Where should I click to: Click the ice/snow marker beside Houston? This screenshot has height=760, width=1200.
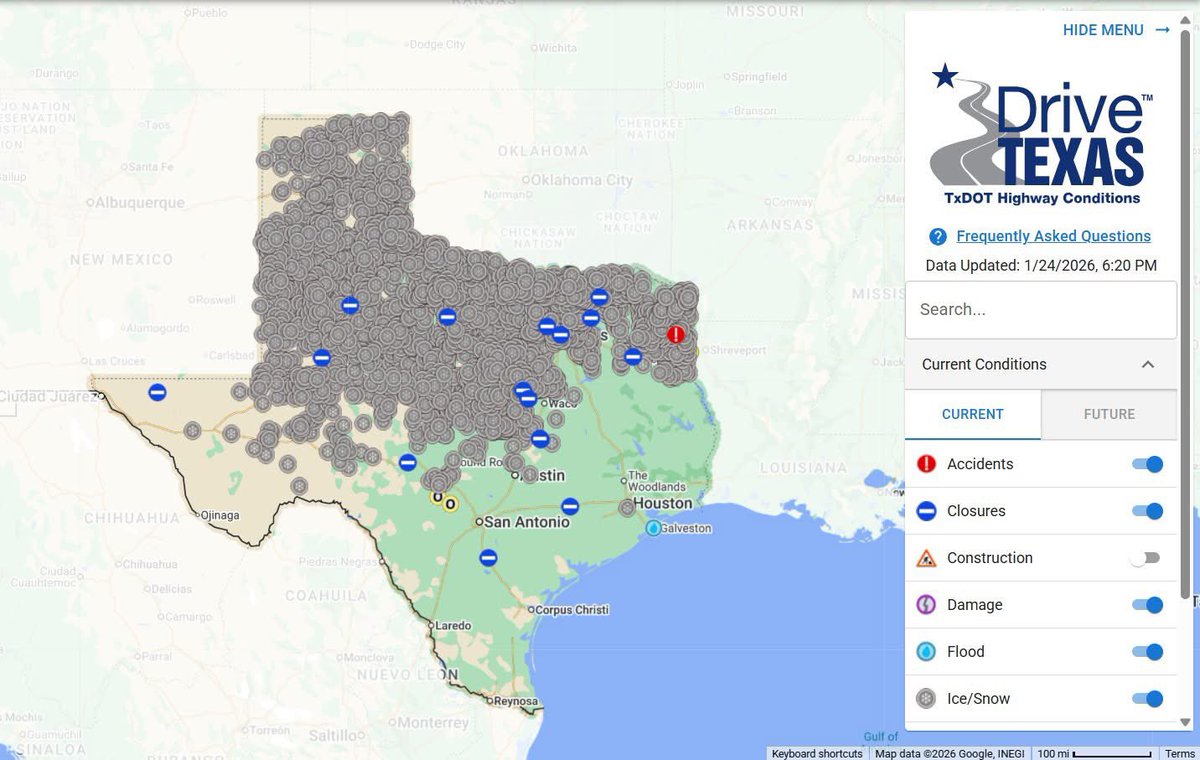[x=627, y=508]
